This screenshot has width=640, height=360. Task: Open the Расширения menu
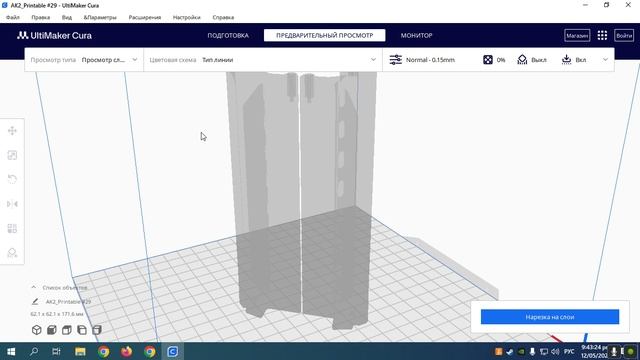pyautogui.click(x=145, y=18)
